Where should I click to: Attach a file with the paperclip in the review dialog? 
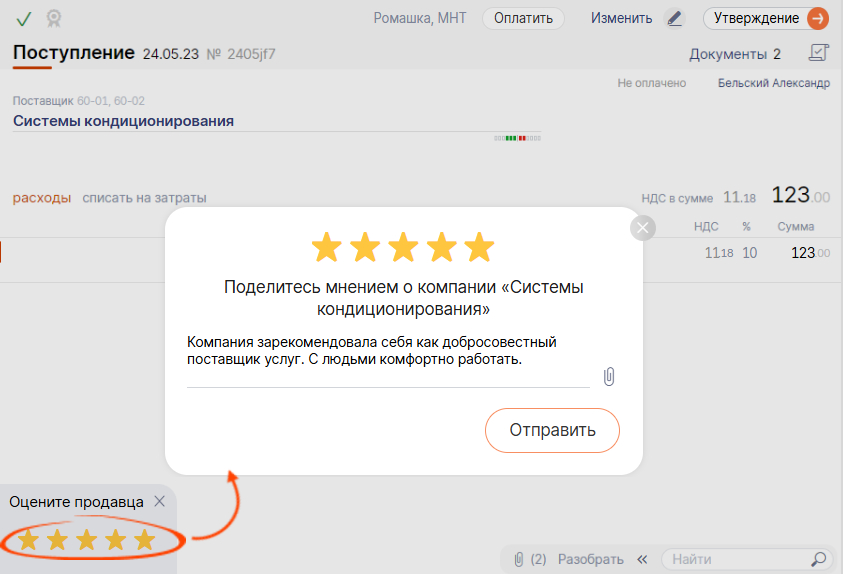pyautogui.click(x=609, y=376)
